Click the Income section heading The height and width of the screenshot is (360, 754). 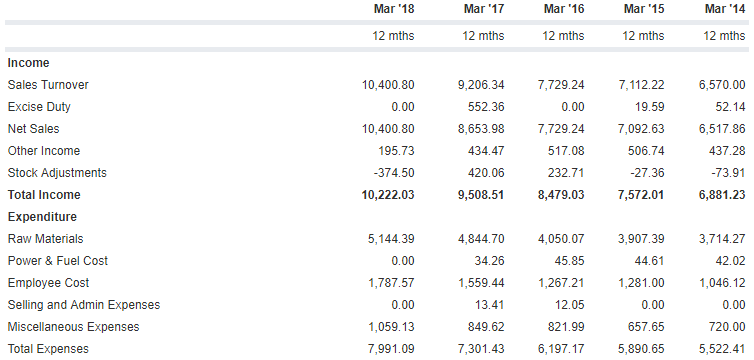28,63
